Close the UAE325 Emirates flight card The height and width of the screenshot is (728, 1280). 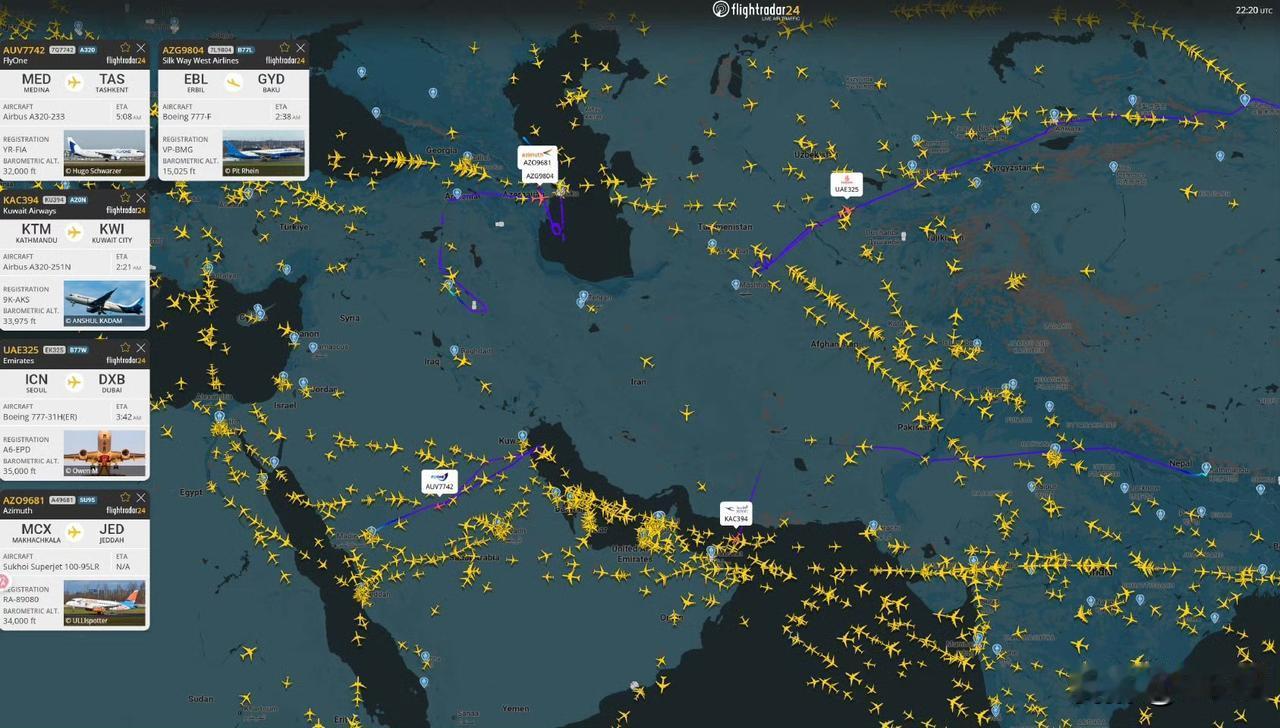(141, 348)
